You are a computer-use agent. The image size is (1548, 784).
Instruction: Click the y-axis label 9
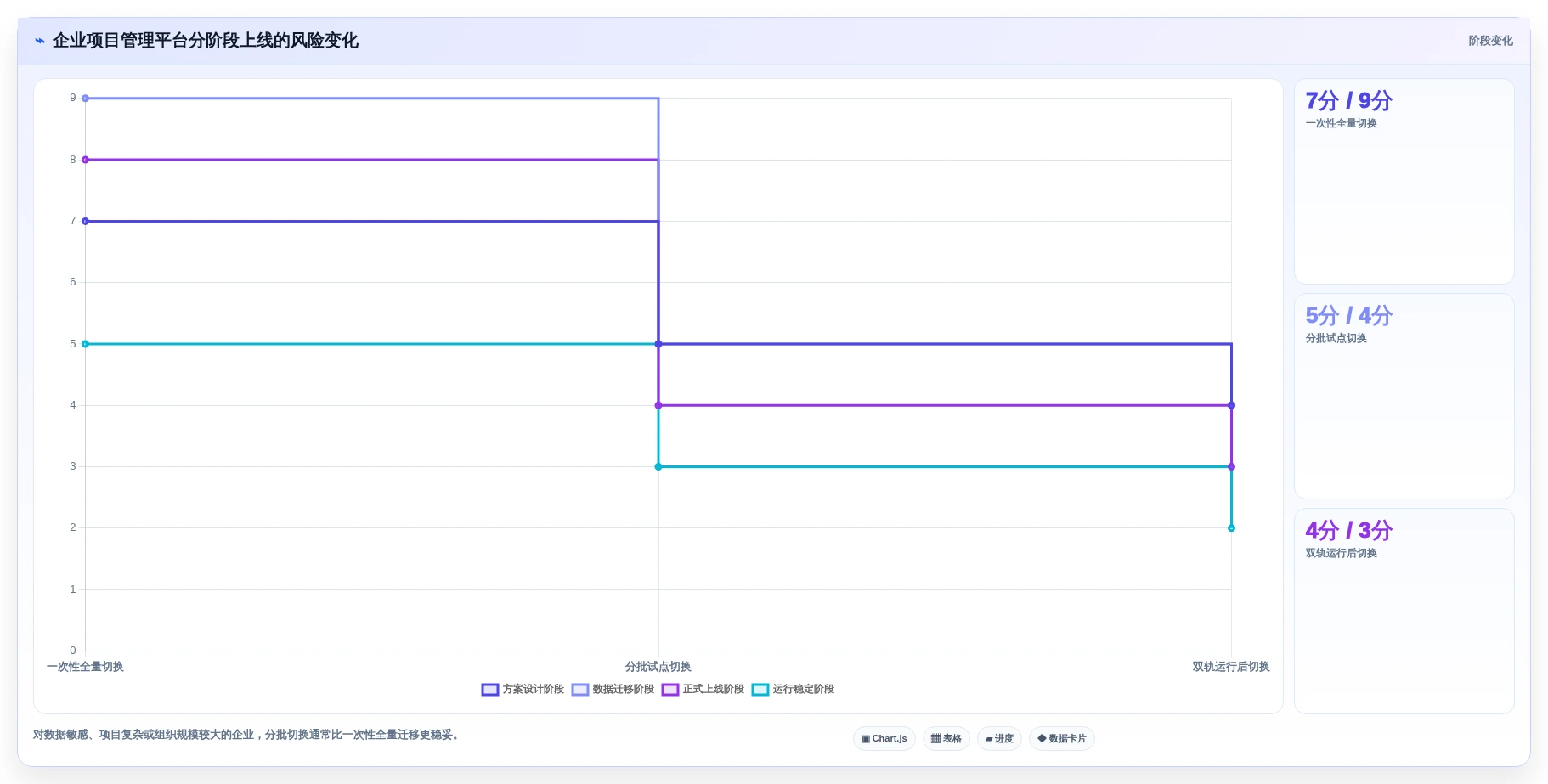point(73,98)
